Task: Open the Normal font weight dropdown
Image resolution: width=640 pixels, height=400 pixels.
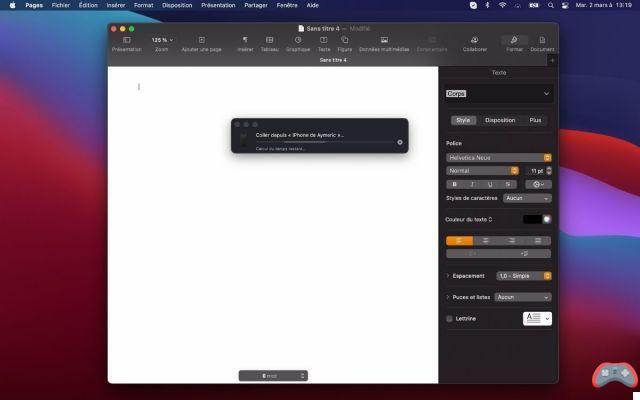Action: 482,171
